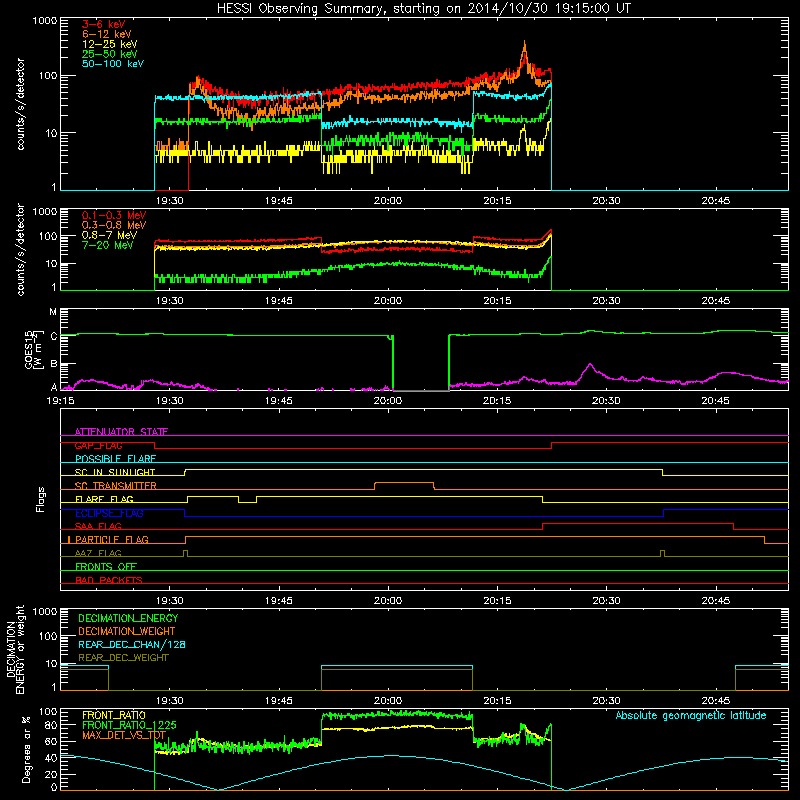Click the REAR_DEC_WEIGHT legend label
Viewport: 800px width, 800px height.
pos(123,658)
